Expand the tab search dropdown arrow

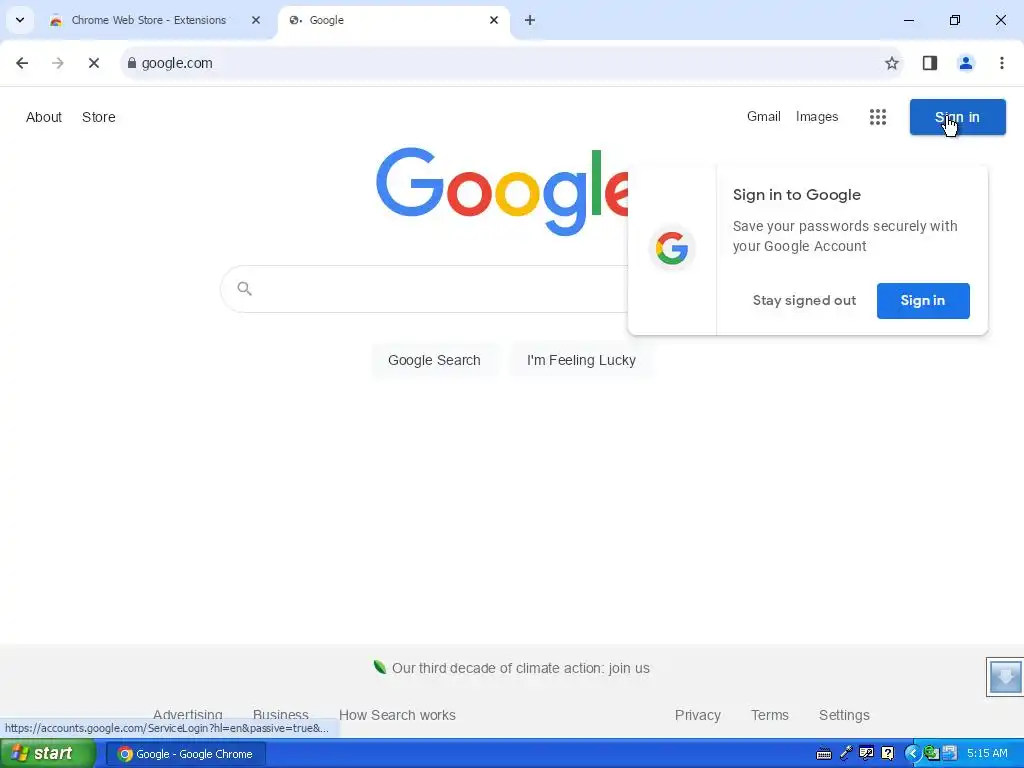pyautogui.click(x=20, y=20)
